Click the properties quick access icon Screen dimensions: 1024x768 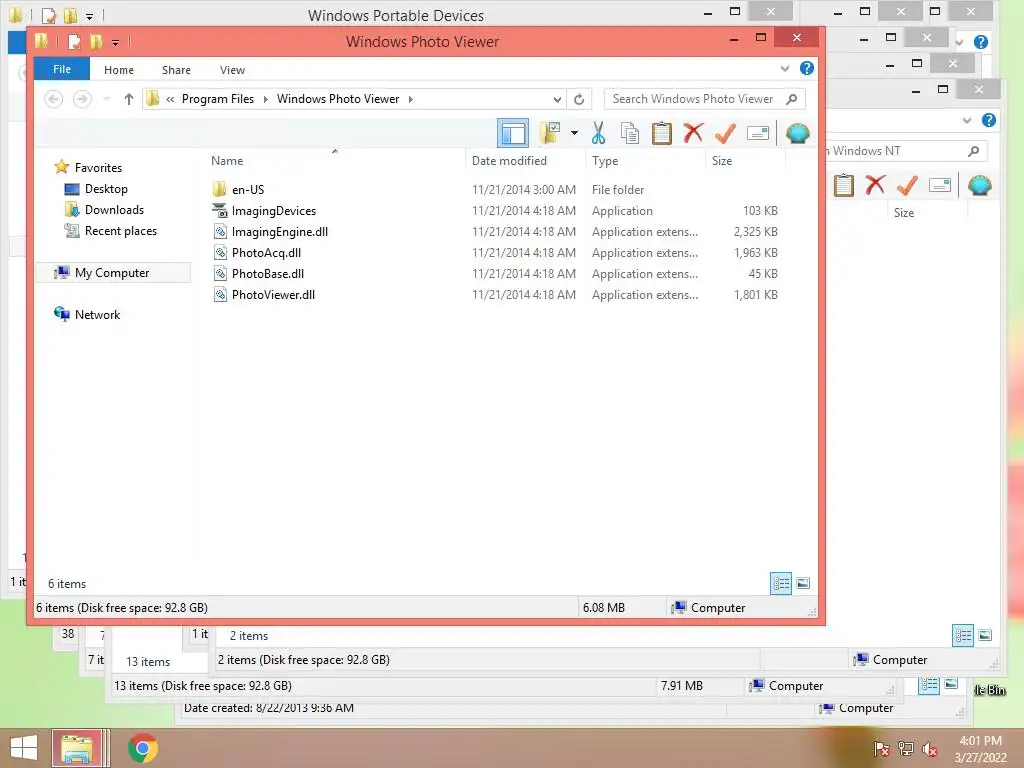point(74,42)
